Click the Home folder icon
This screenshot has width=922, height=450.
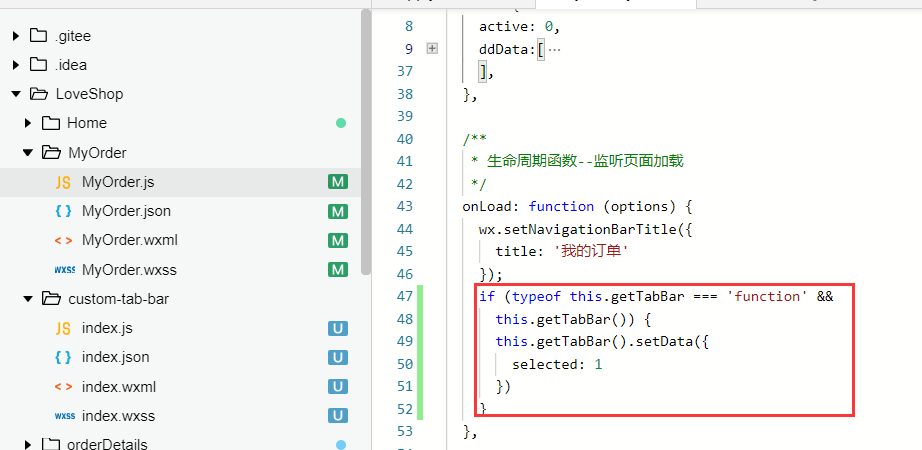(51, 123)
